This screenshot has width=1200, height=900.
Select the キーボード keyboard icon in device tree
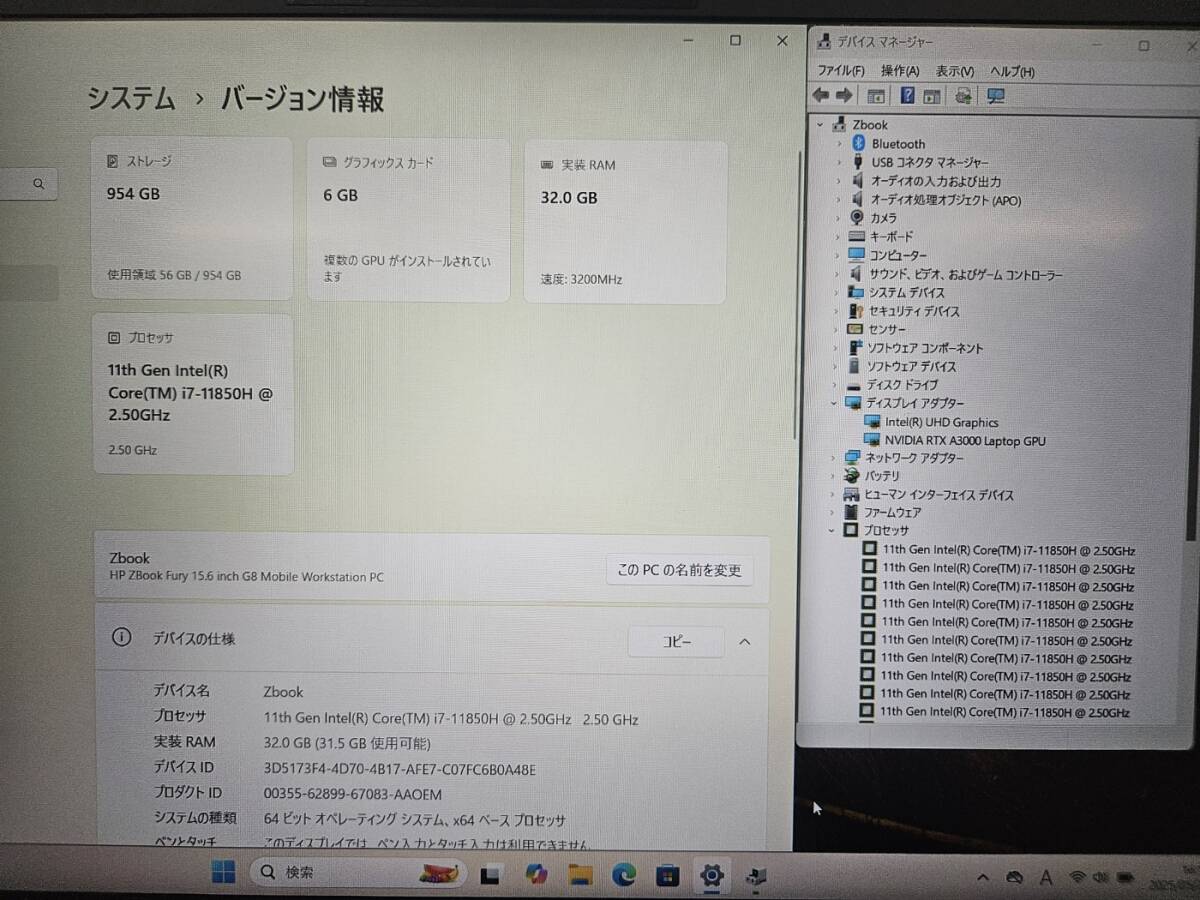(856, 236)
